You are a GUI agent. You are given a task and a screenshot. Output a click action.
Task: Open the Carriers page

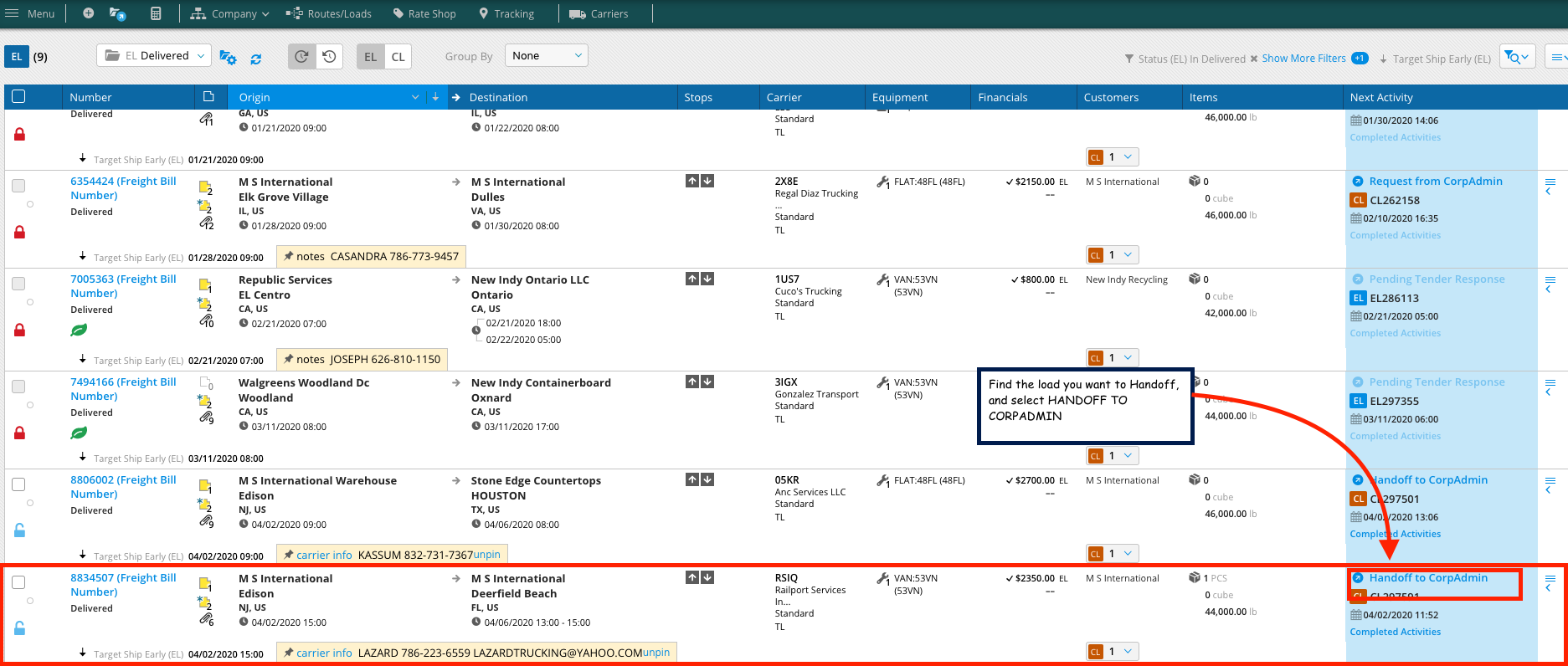[599, 13]
